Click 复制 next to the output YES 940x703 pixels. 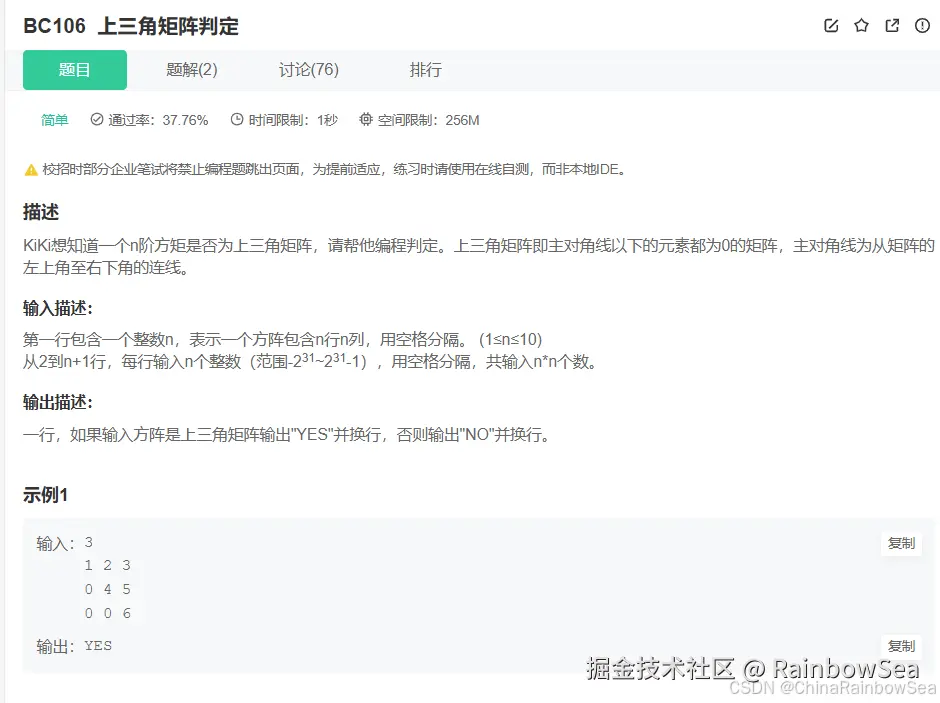point(902,645)
